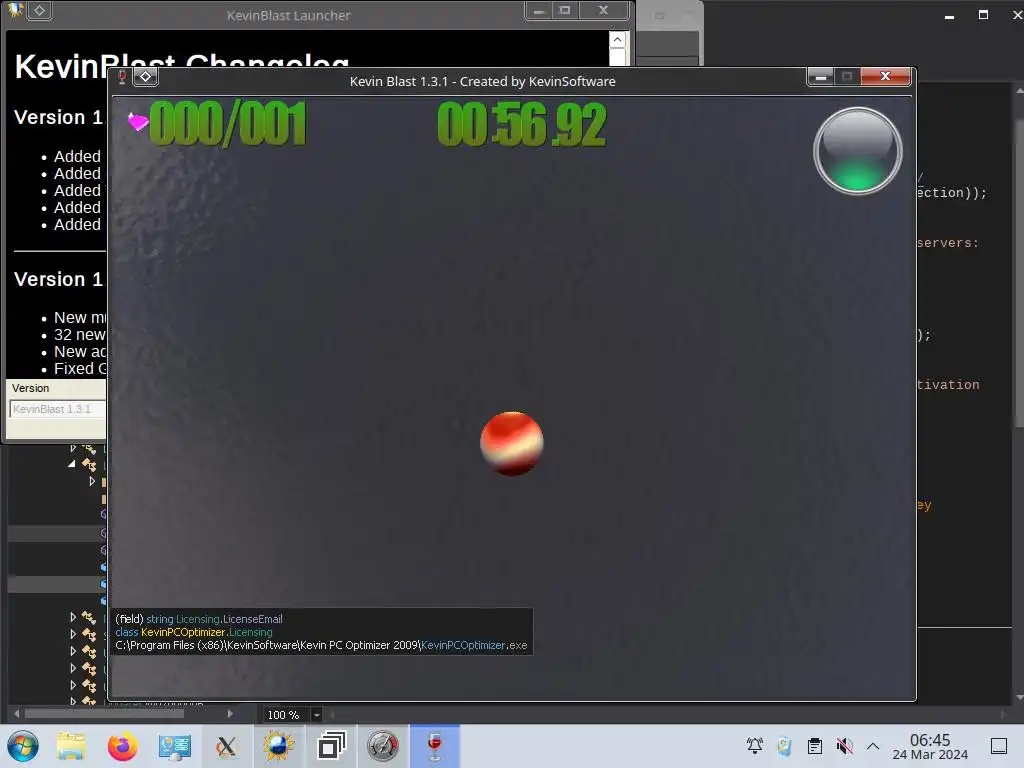Collapse the expanded tree node in the background IDE
The width and height of the screenshot is (1024, 768).
(x=72, y=464)
